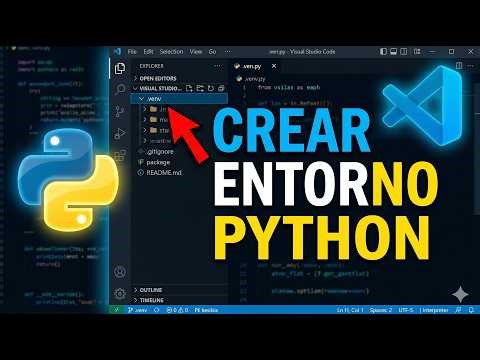This screenshot has height=360, width=480.
Task: Click the feedback icon in status bar
Action: pos(458,310)
